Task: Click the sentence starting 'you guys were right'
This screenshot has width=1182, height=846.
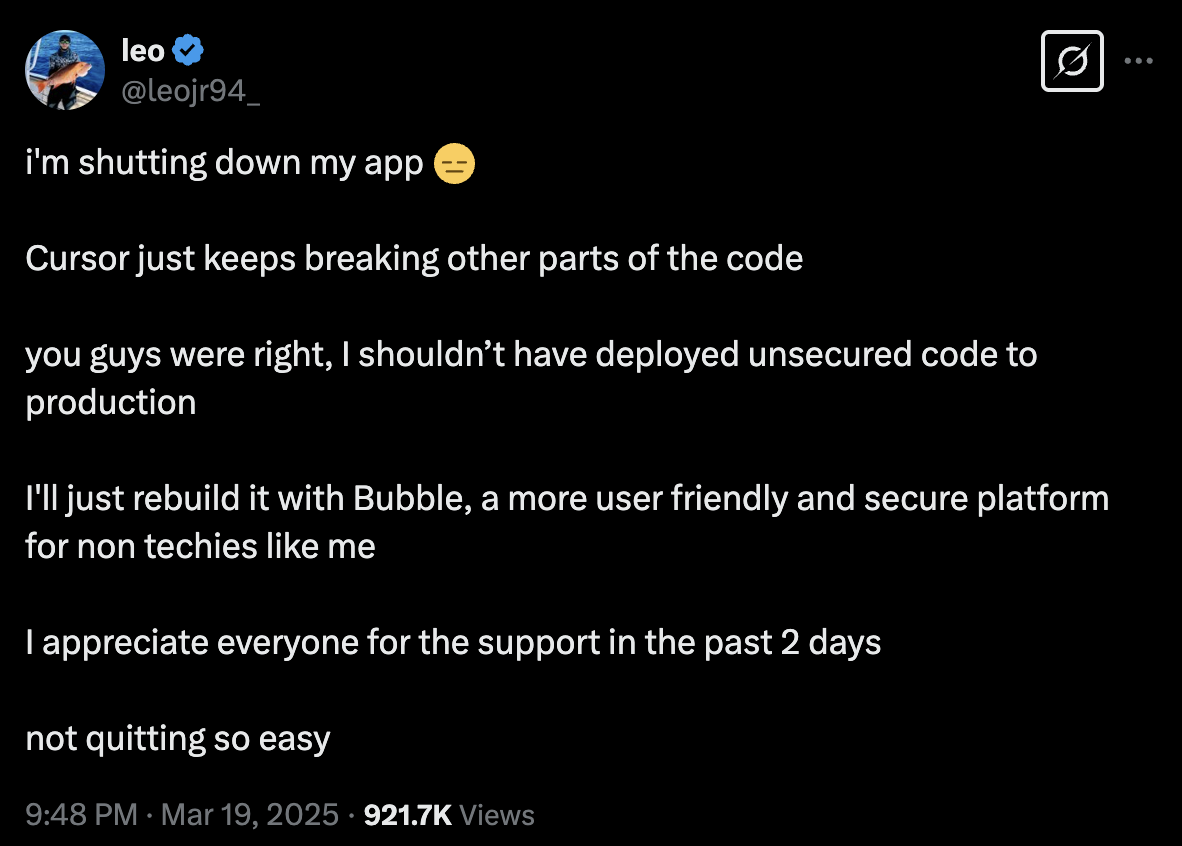Action: [x=531, y=379]
